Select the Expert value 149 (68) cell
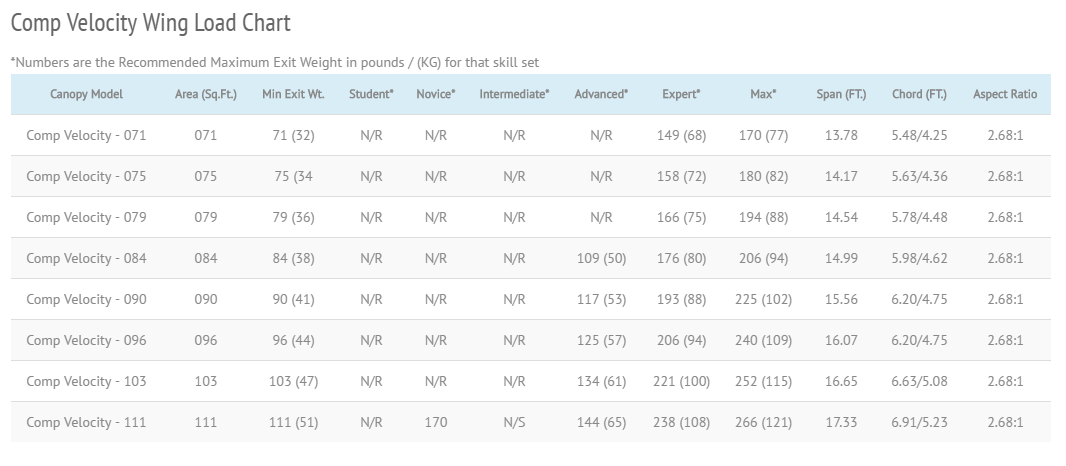Image resolution: width=1066 pixels, height=466 pixels. tap(681, 135)
